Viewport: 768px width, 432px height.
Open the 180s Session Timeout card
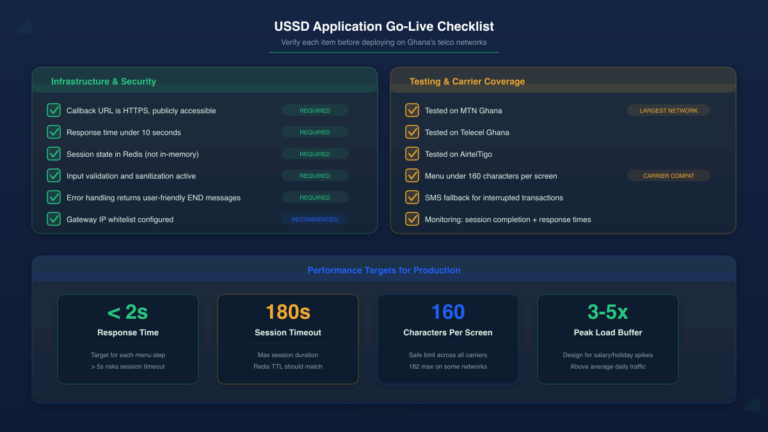tap(288, 339)
